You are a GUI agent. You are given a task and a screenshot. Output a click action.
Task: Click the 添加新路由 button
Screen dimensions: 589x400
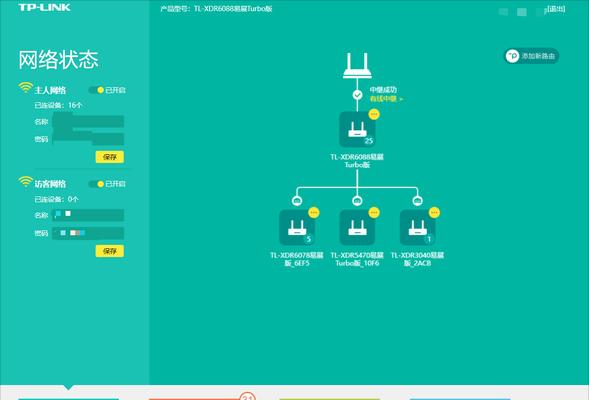click(531, 56)
